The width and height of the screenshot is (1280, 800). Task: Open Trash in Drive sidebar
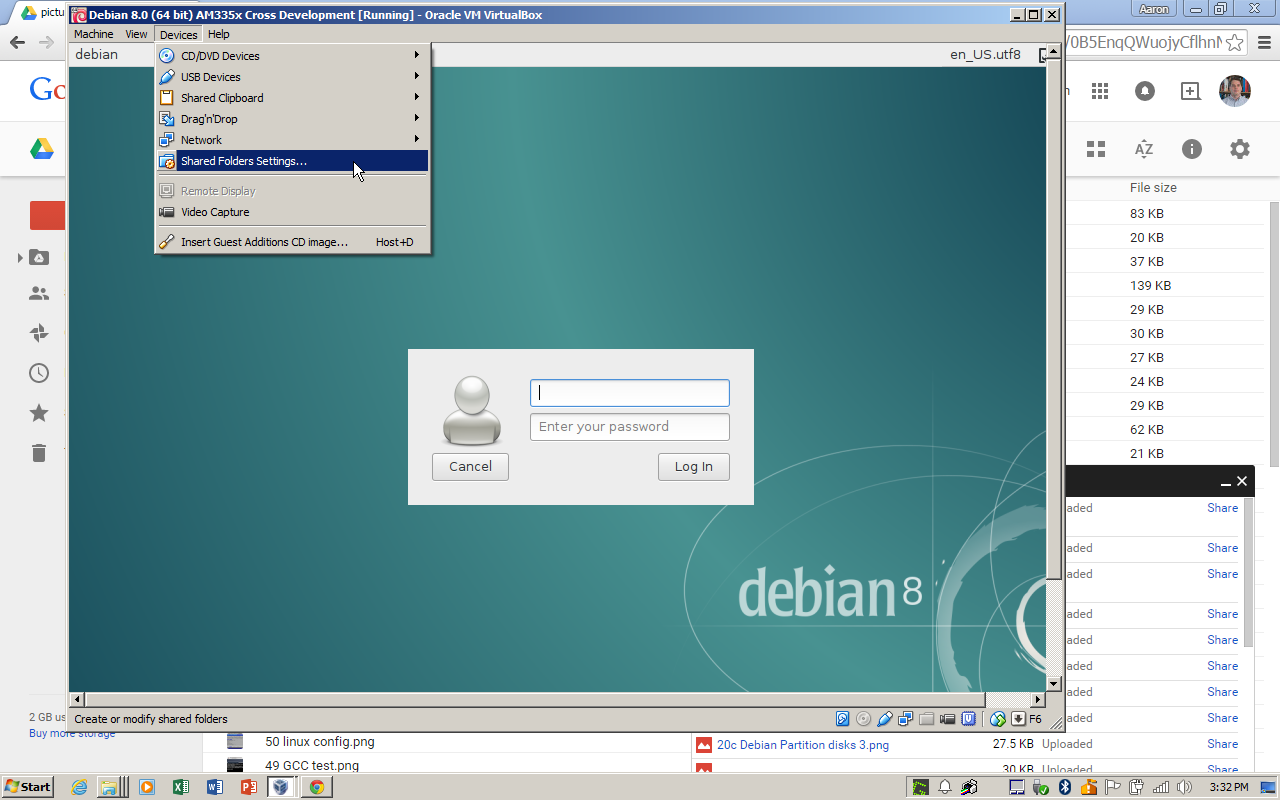[39, 453]
